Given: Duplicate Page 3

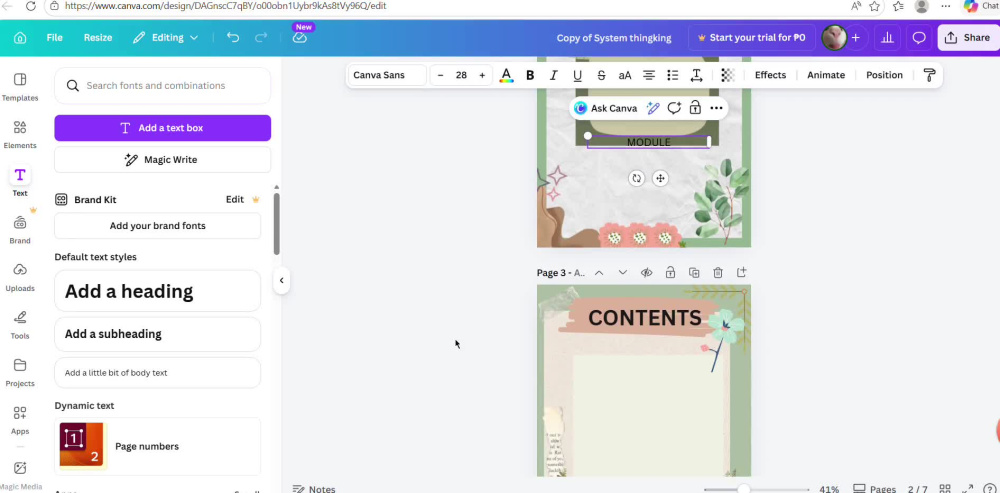Looking at the screenshot, I should [694, 273].
